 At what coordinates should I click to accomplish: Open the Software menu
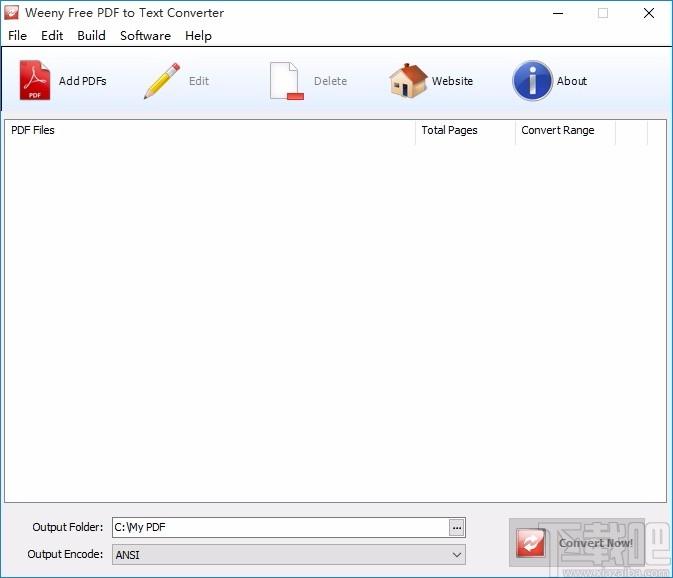coord(146,36)
